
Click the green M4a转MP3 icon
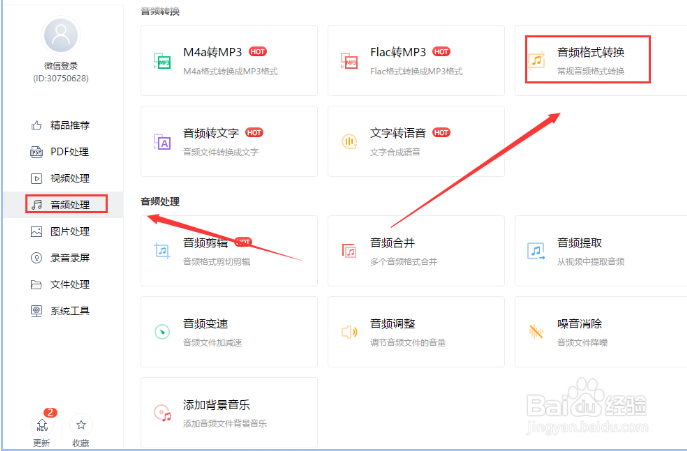(163, 60)
